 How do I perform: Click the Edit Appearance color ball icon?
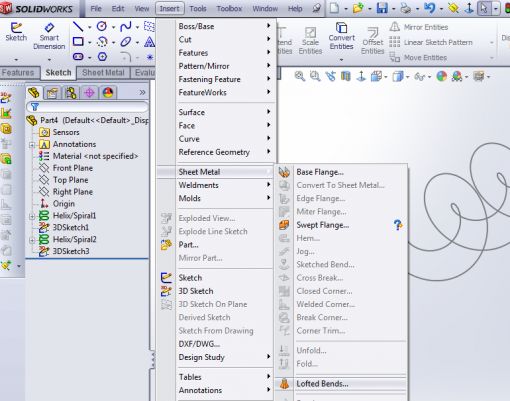tap(442, 76)
